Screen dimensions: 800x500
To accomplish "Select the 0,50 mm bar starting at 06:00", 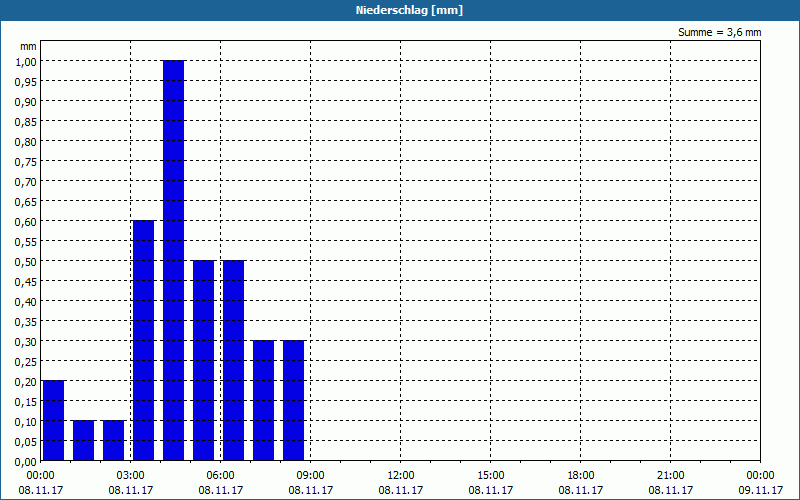I will (234, 360).
